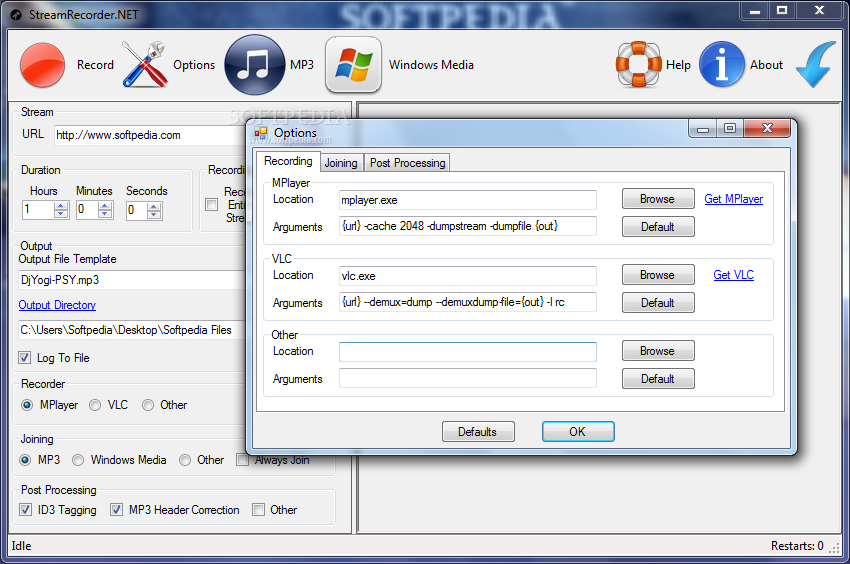Toggle the Record Entire Stream checkbox

click(x=212, y=204)
